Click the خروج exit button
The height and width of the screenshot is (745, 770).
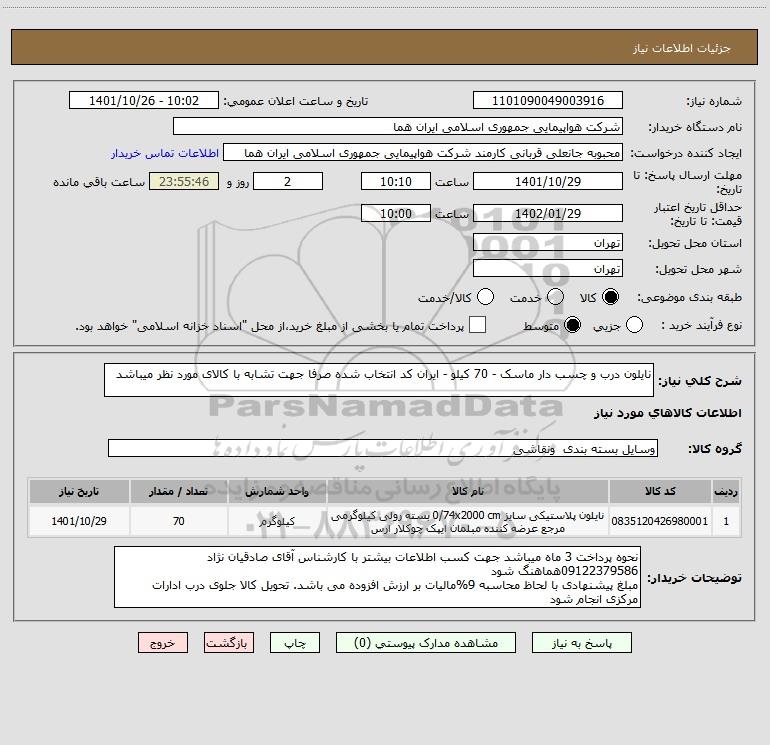click(163, 643)
